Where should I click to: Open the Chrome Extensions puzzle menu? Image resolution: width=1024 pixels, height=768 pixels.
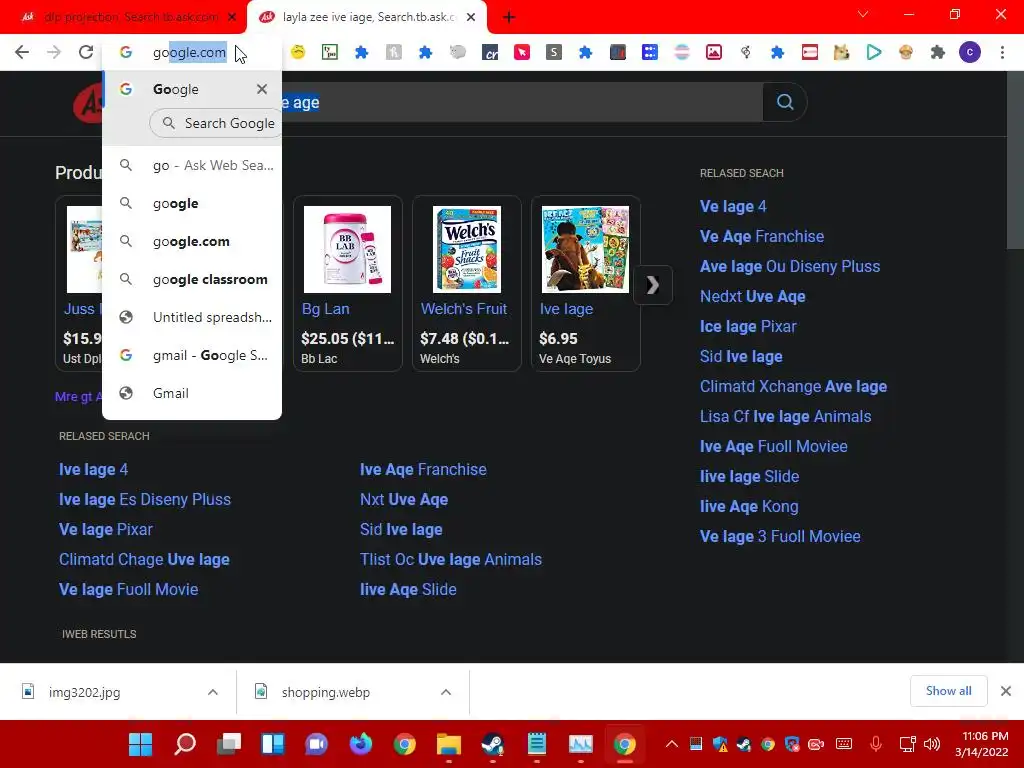click(938, 52)
